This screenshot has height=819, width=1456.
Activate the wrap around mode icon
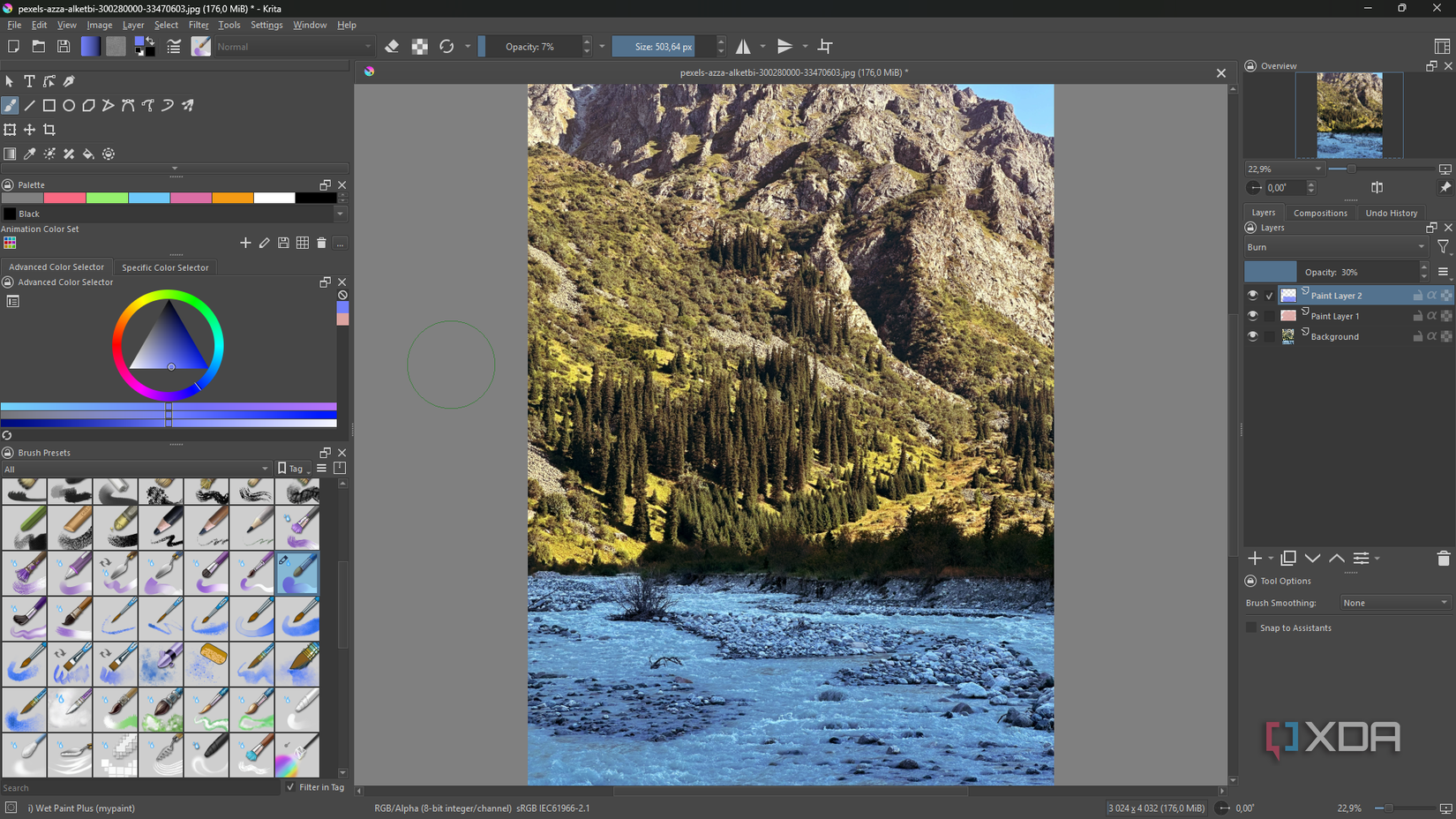point(825,46)
